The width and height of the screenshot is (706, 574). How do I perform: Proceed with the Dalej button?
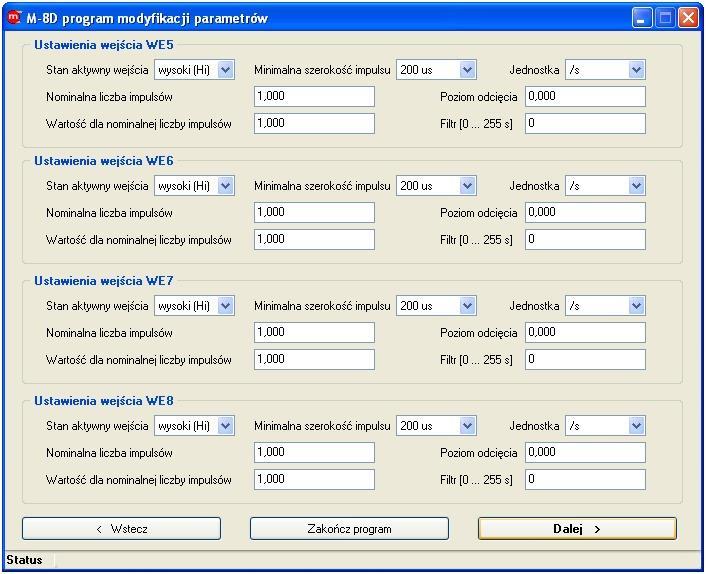(x=577, y=529)
